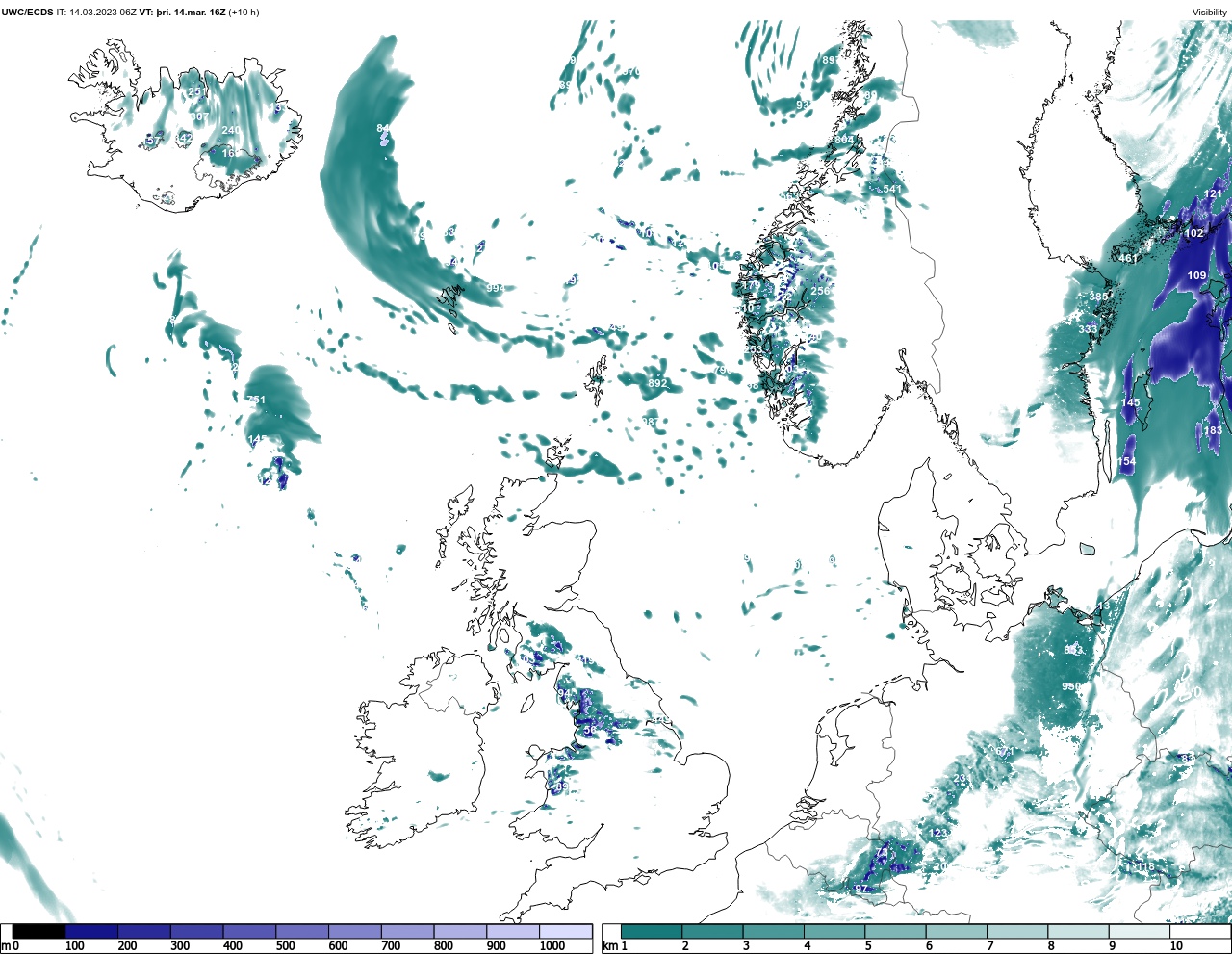Click the 'm' unit label on the legend
1232x954 pixels.
(x=5, y=946)
